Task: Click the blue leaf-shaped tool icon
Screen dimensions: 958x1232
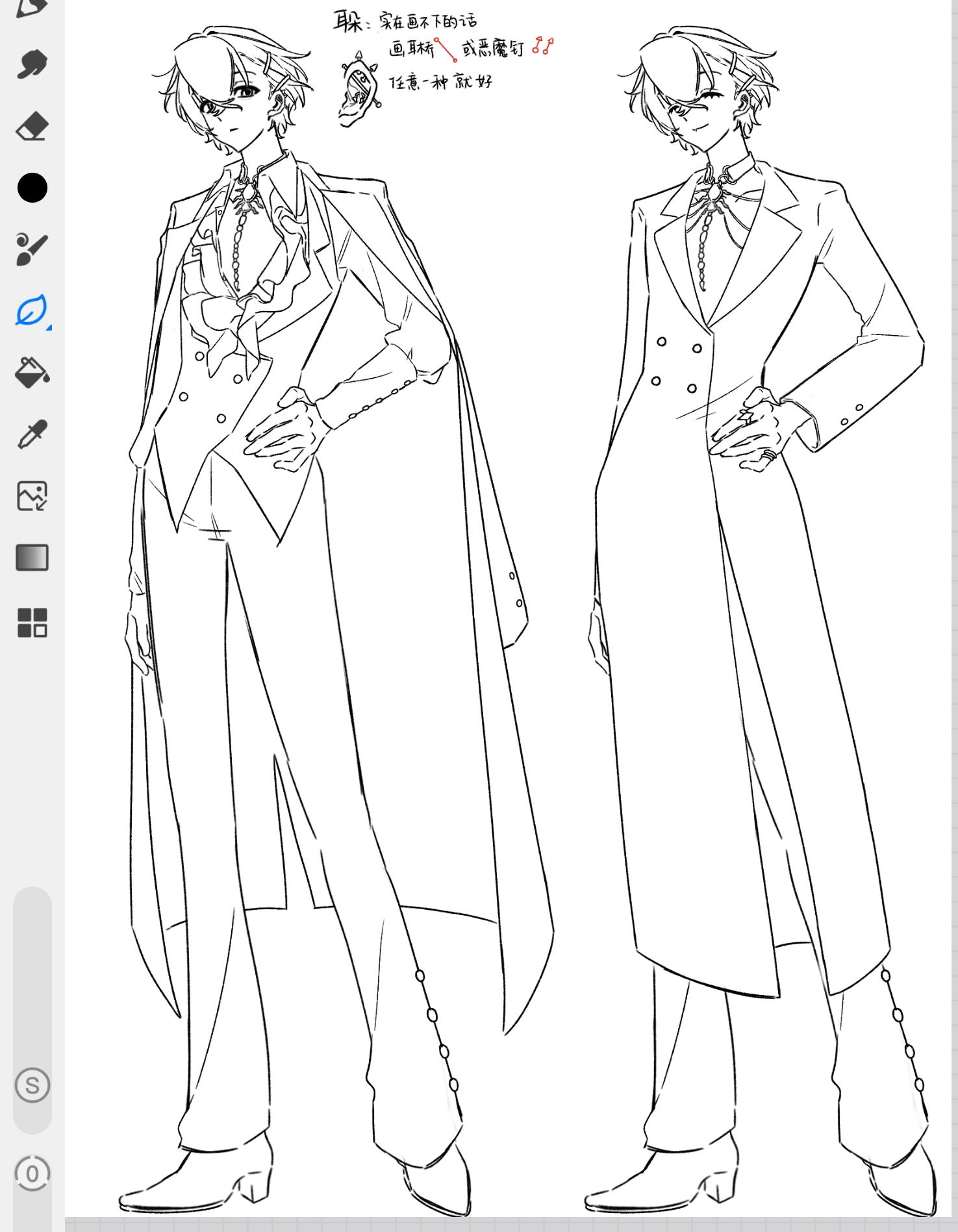Action: pos(31,310)
